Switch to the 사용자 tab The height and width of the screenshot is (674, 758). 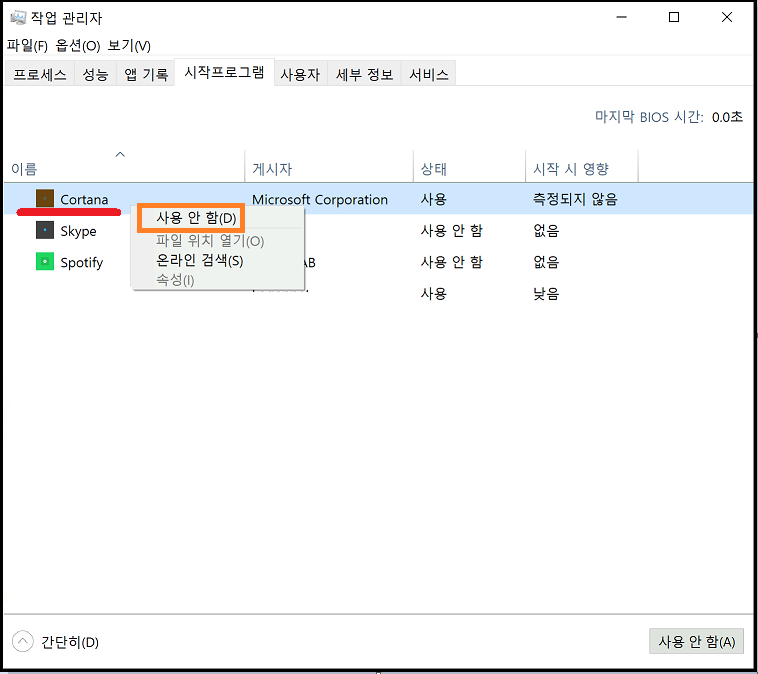coord(300,74)
